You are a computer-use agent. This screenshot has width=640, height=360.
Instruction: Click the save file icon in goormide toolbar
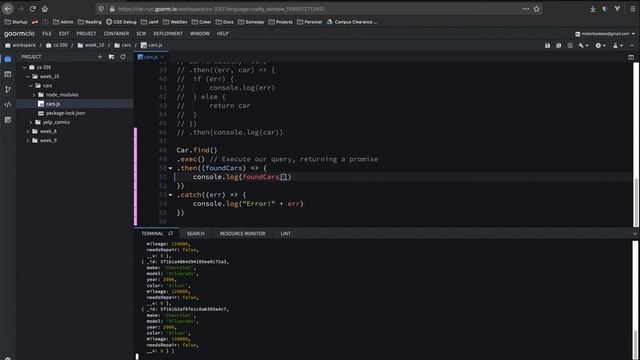[x=547, y=45]
